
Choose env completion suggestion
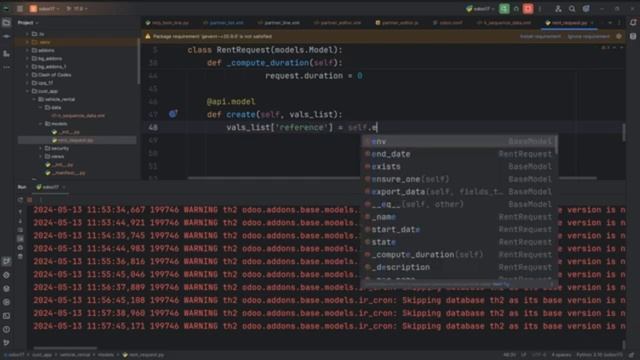(458, 141)
